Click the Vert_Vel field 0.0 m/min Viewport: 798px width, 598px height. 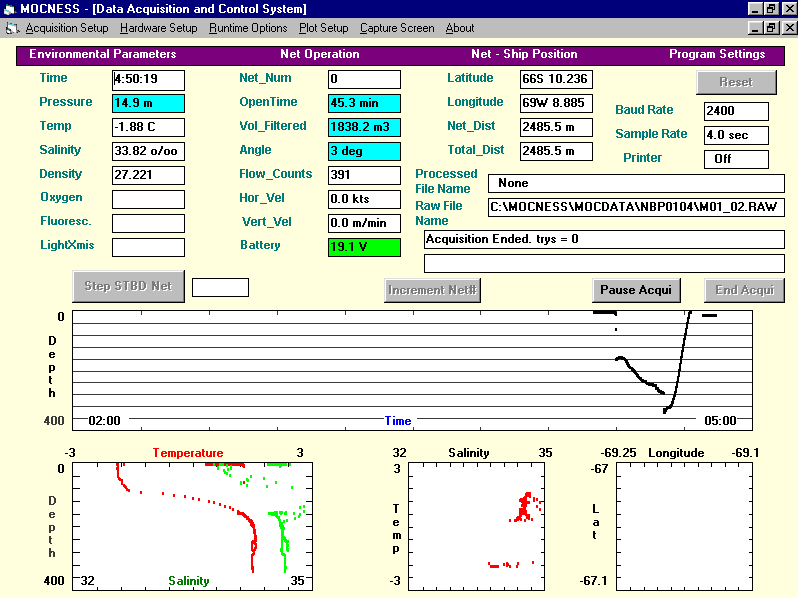[364, 223]
